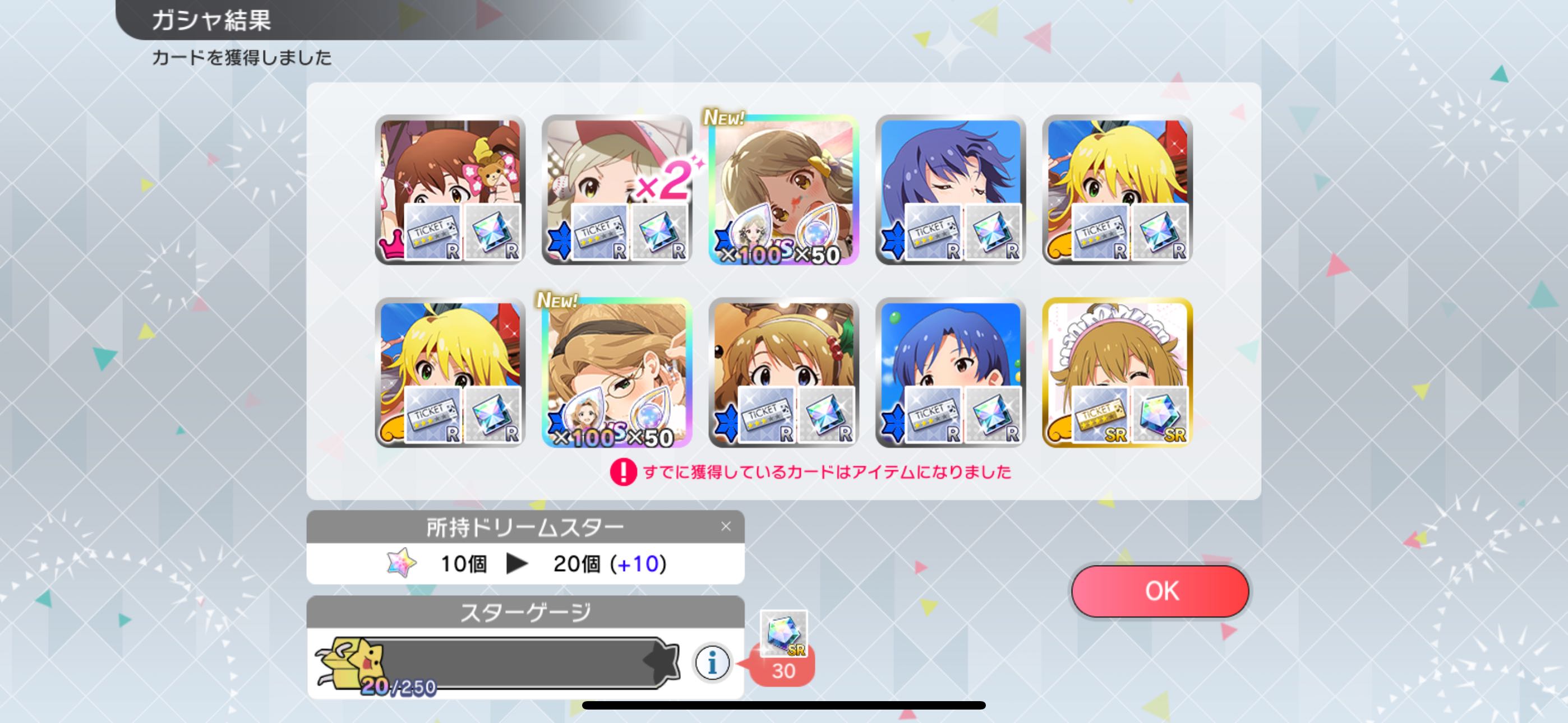Select the baseball cap girl card marked x2

[x=617, y=189]
